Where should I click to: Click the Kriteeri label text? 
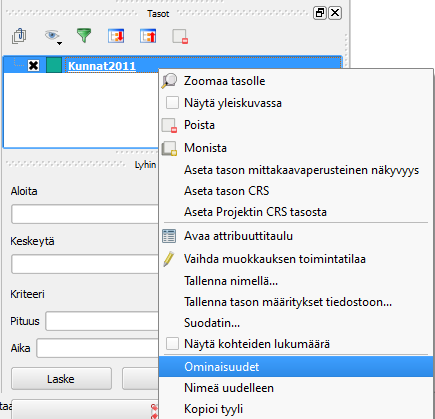(x=27, y=294)
